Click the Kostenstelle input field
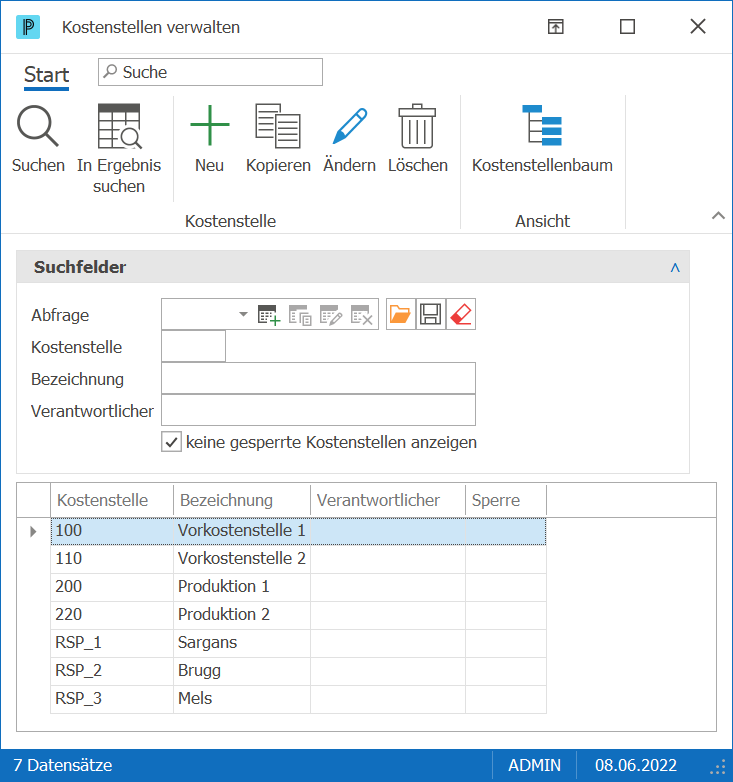Image resolution: width=733 pixels, height=782 pixels. (x=193, y=346)
